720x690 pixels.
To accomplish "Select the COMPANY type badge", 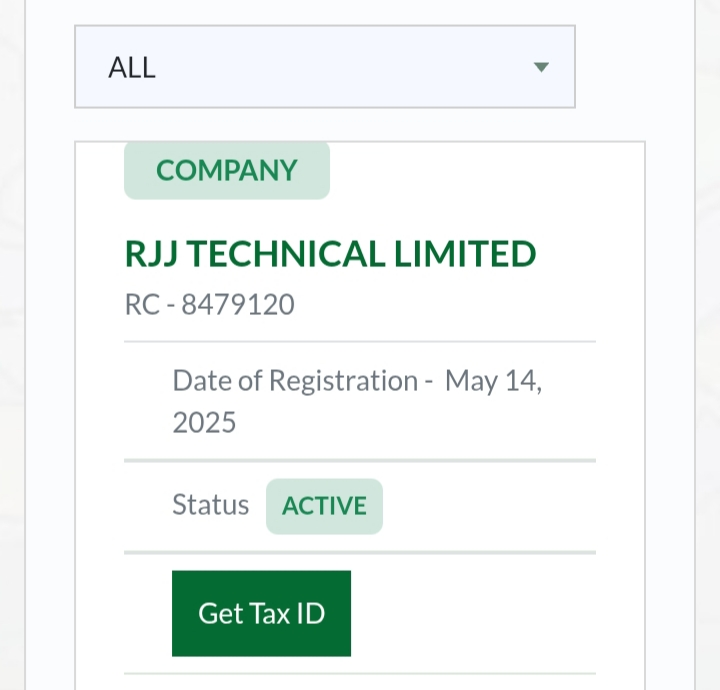I will coord(227,170).
